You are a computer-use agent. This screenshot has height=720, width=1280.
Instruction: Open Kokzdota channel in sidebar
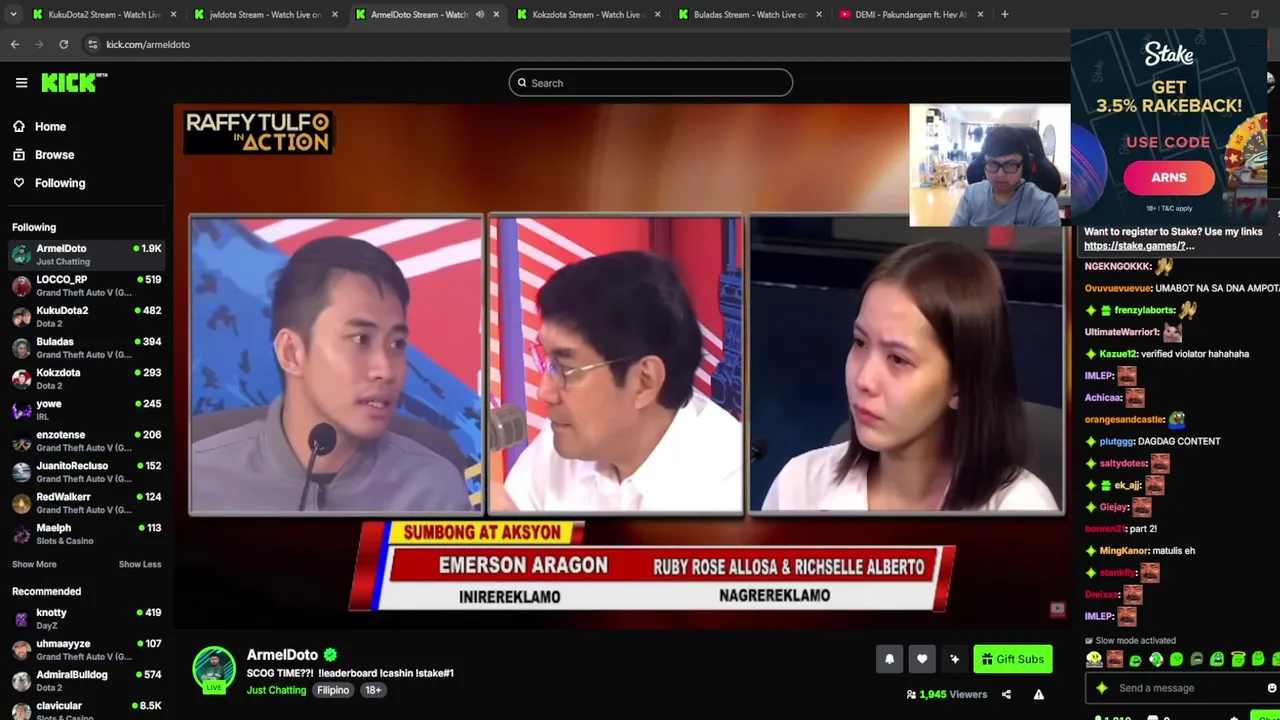pyautogui.click(x=87, y=379)
